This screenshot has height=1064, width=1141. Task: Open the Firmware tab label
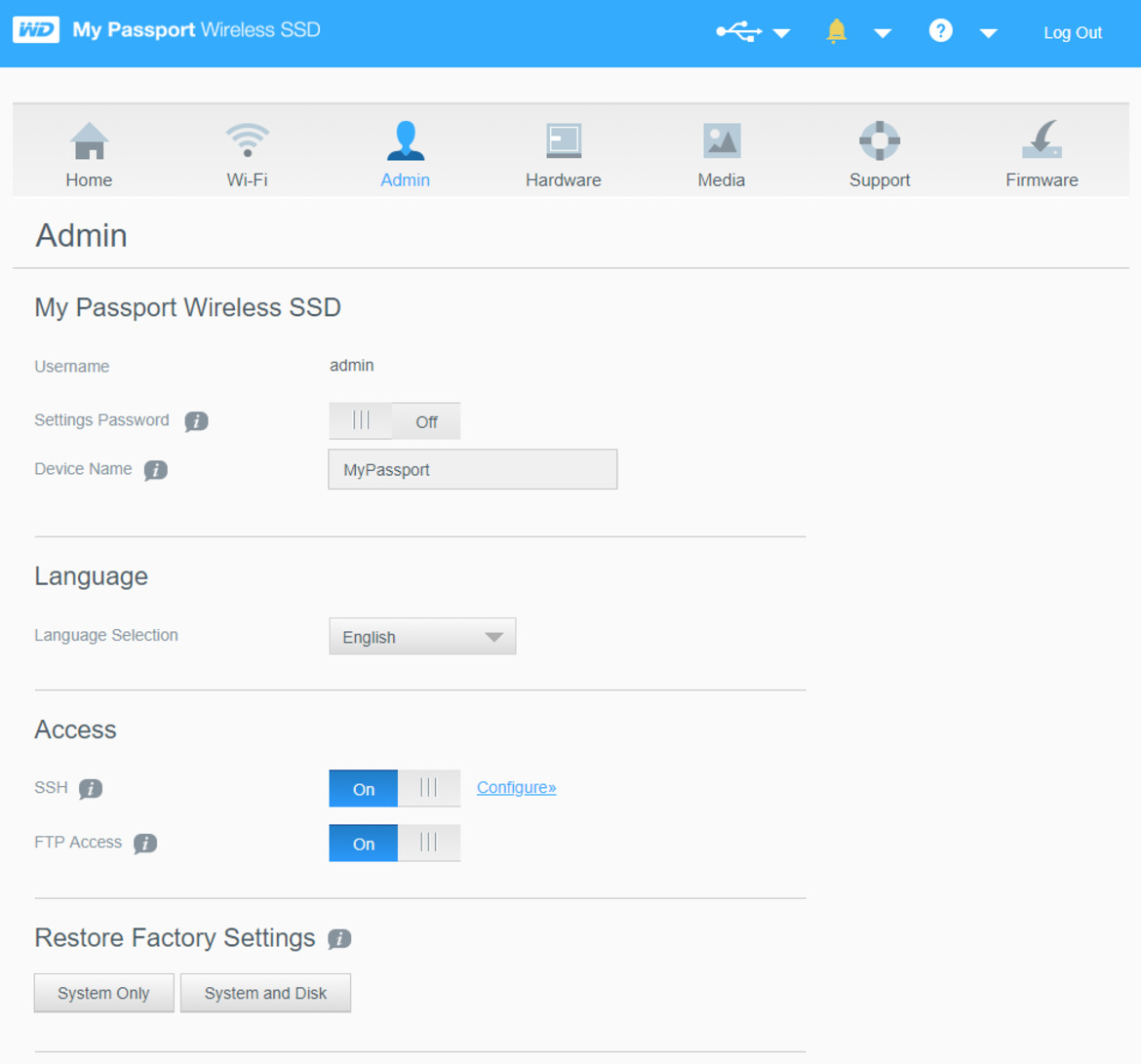[x=1043, y=180]
